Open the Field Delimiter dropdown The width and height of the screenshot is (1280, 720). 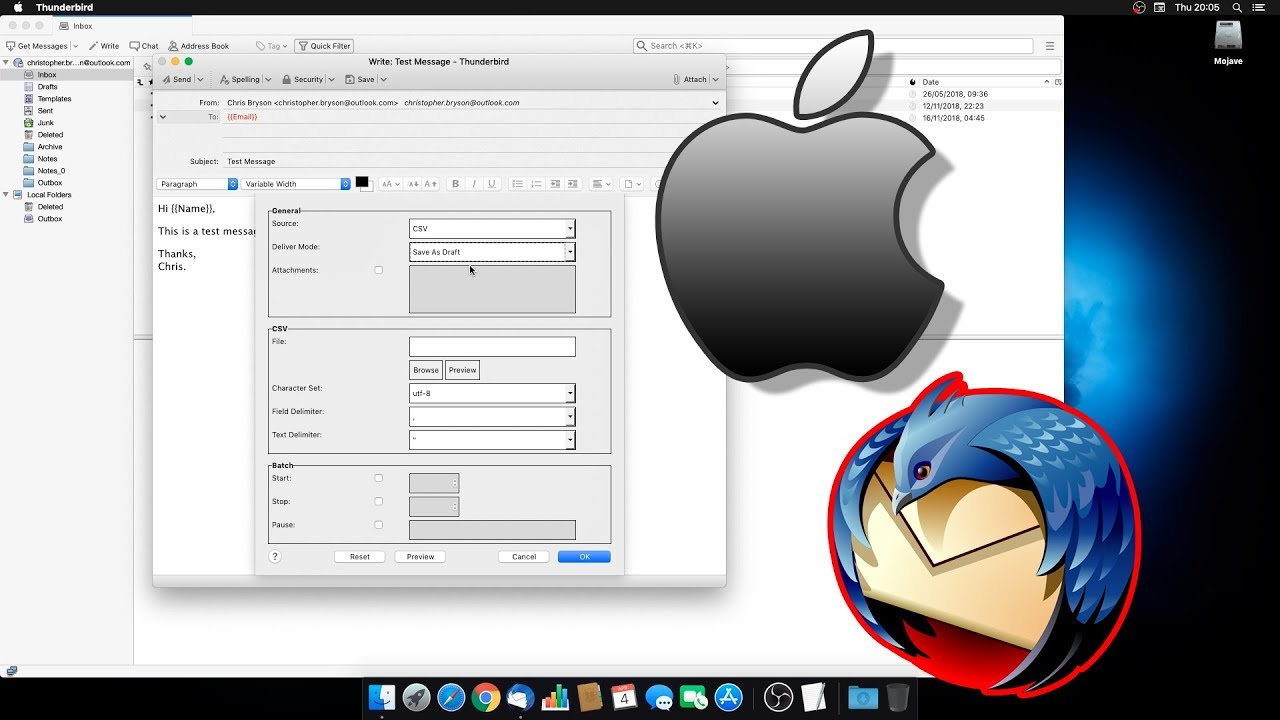pos(492,416)
